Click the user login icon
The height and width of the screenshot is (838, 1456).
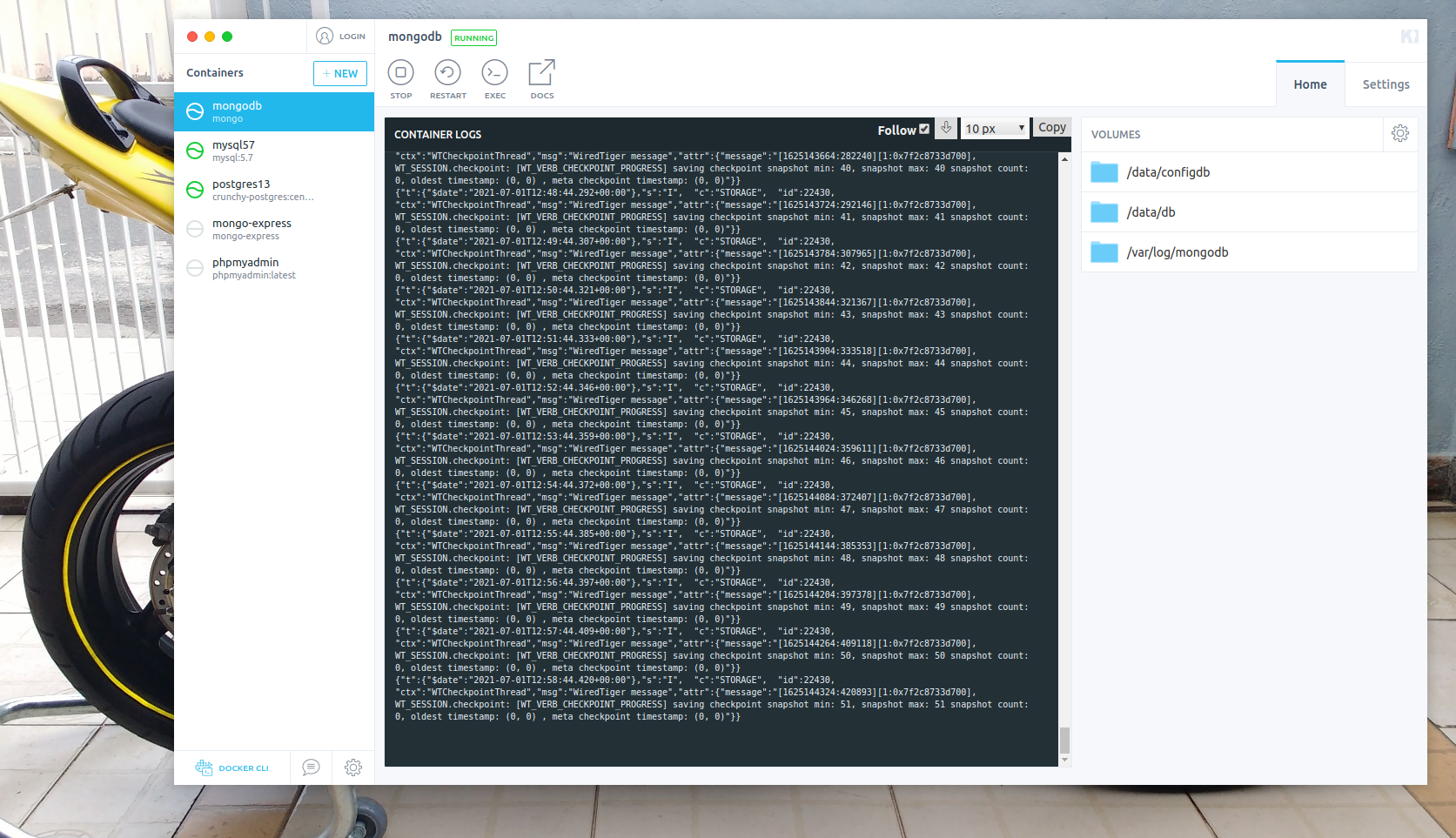pyautogui.click(x=325, y=37)
